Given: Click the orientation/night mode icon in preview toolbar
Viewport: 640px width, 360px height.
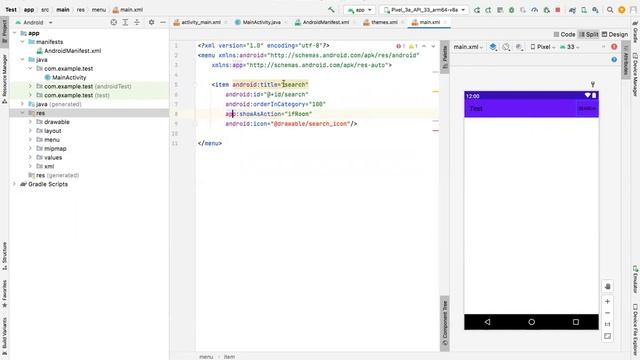Looking at the screenshot, I should point(506,47).
